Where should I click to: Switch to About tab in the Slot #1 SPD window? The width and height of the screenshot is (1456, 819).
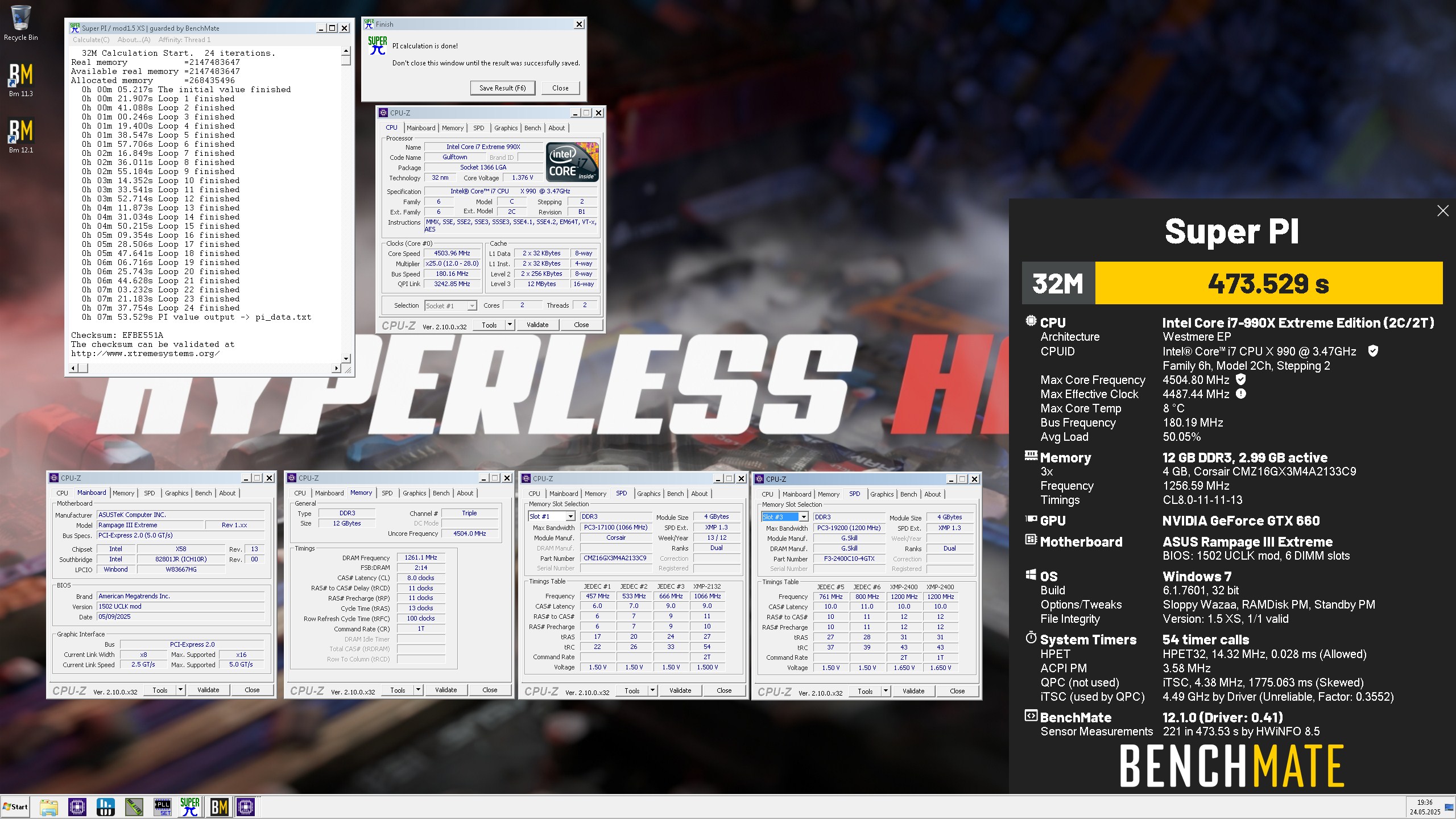(700, 494)
